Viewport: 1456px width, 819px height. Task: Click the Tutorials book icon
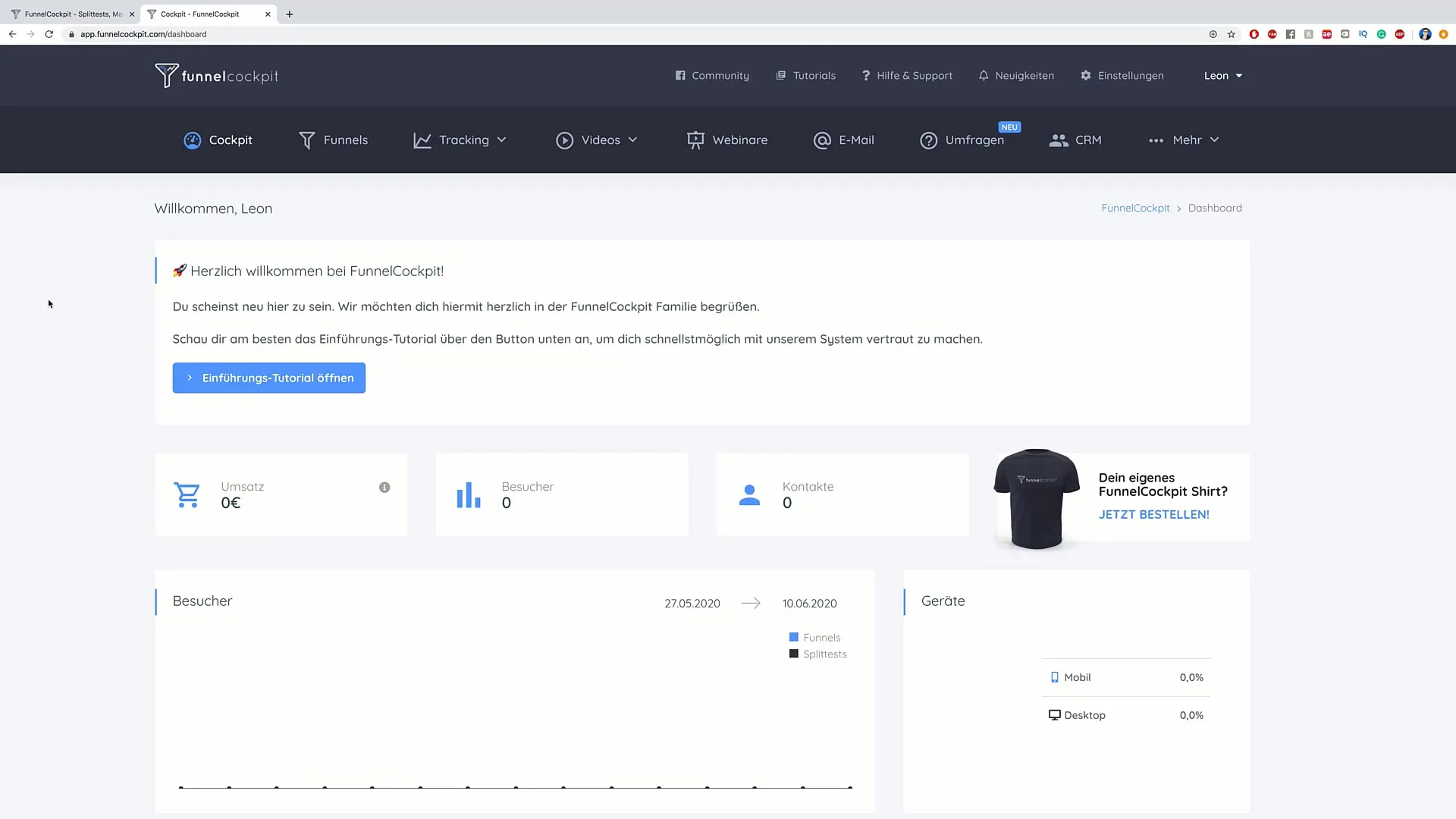[781, 76]
